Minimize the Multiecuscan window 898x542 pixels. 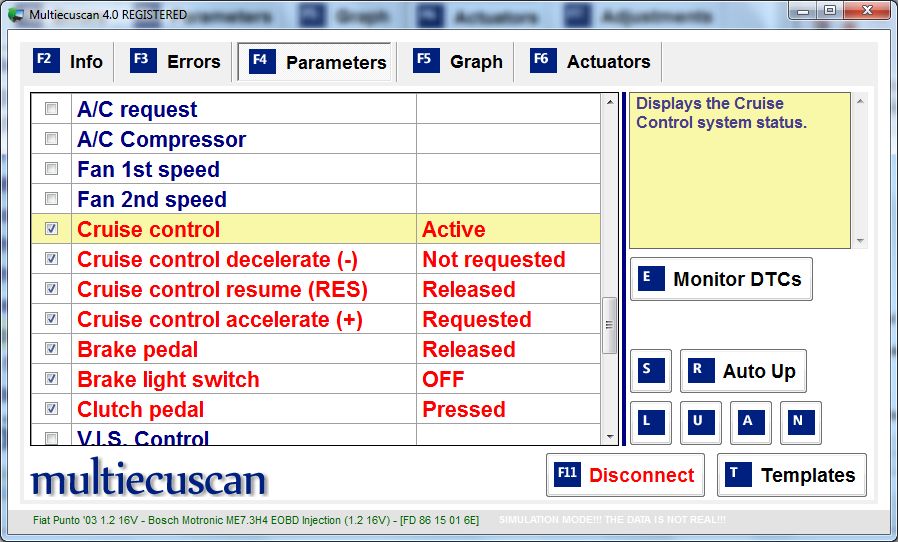(803, 10)
